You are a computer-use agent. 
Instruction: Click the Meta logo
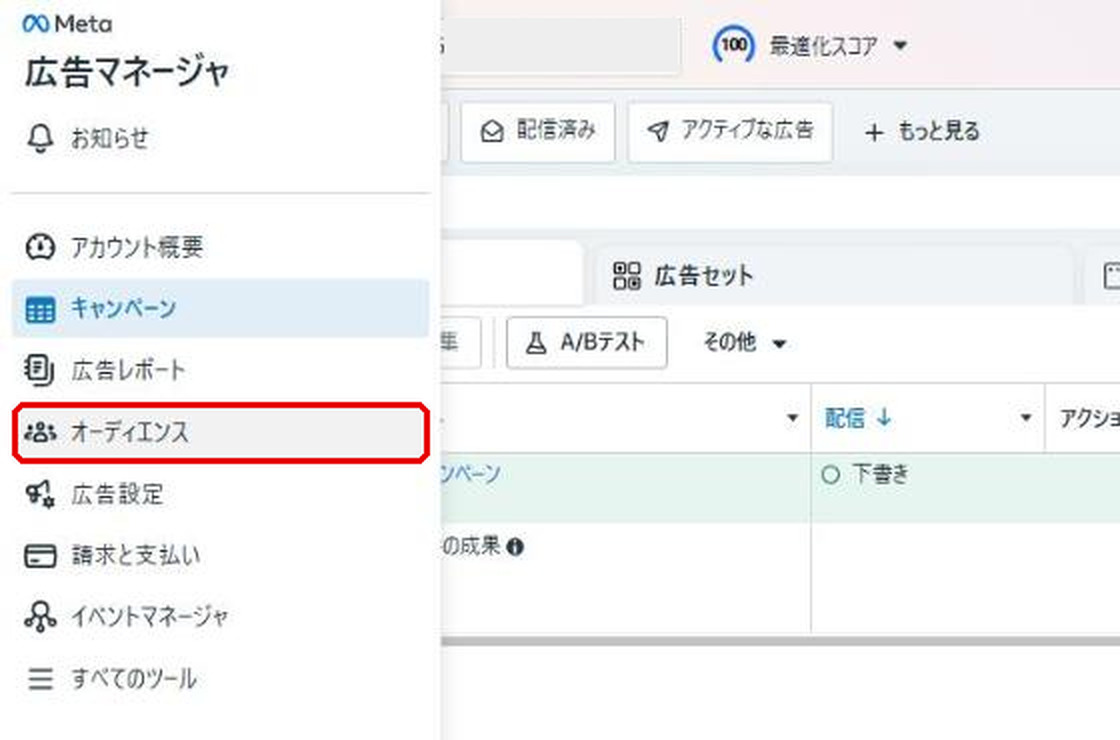point(67,24)
